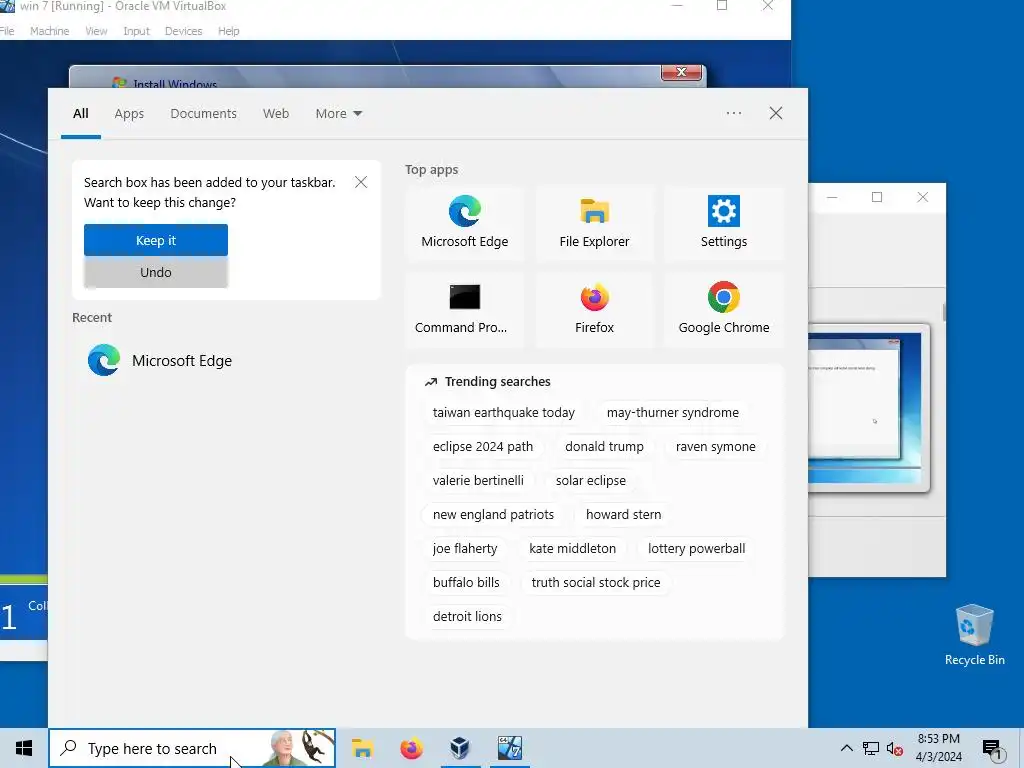Viewport: 1024px width, 768px height.
Task: Click the Undo button
Action: 155,272
